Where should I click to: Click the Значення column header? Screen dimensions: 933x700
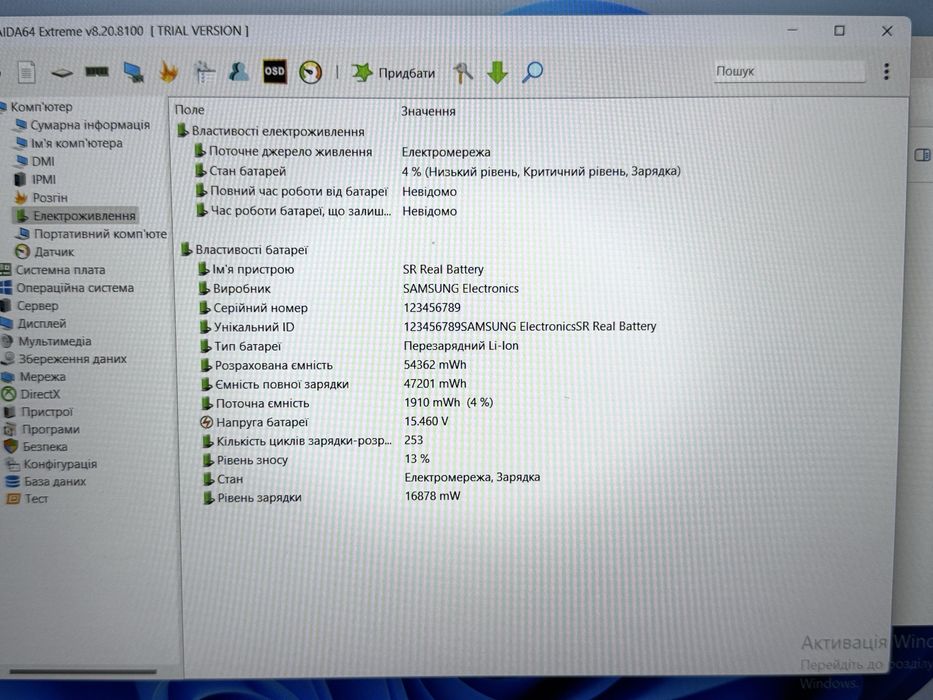tap(428, 111)
